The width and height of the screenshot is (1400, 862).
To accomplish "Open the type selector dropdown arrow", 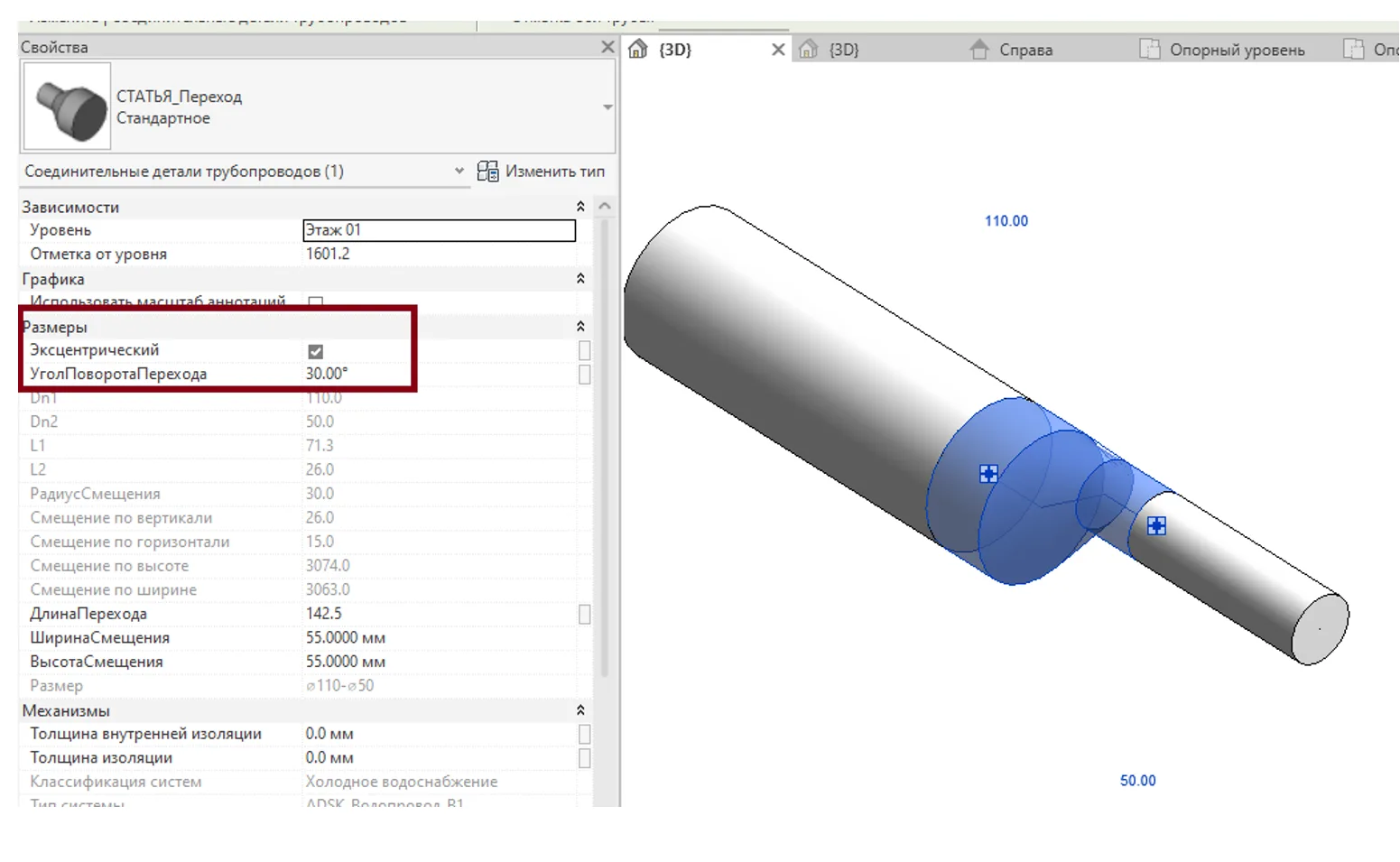I will click(607, 107).
